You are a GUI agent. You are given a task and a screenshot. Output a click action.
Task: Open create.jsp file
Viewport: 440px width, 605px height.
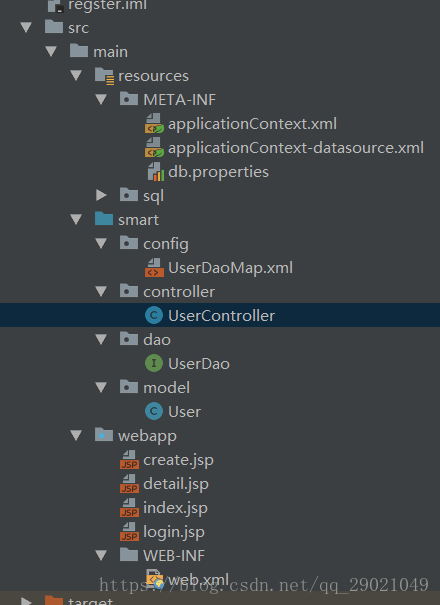[178, 460]
